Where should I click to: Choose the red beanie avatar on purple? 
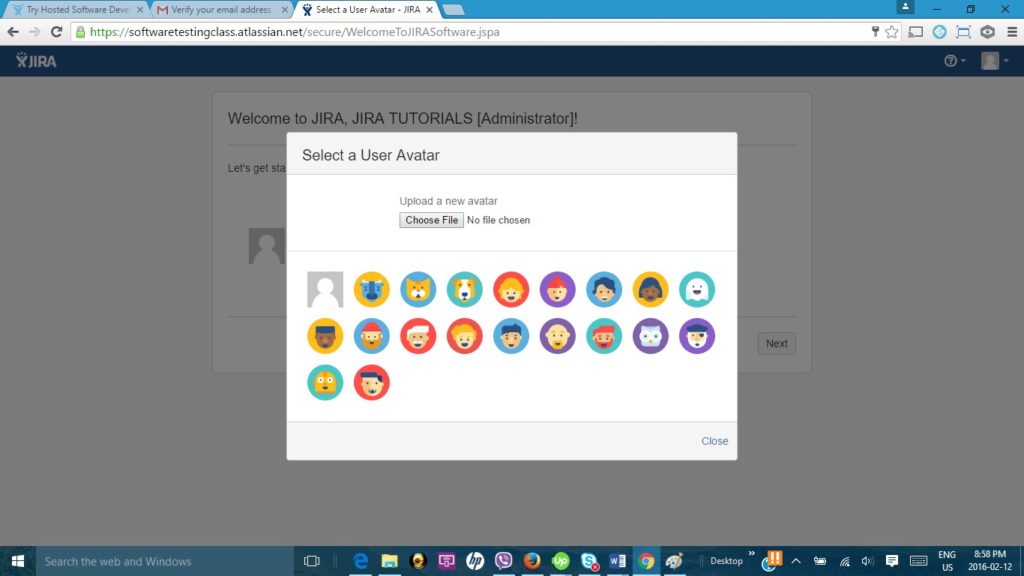tap(558, 289)
